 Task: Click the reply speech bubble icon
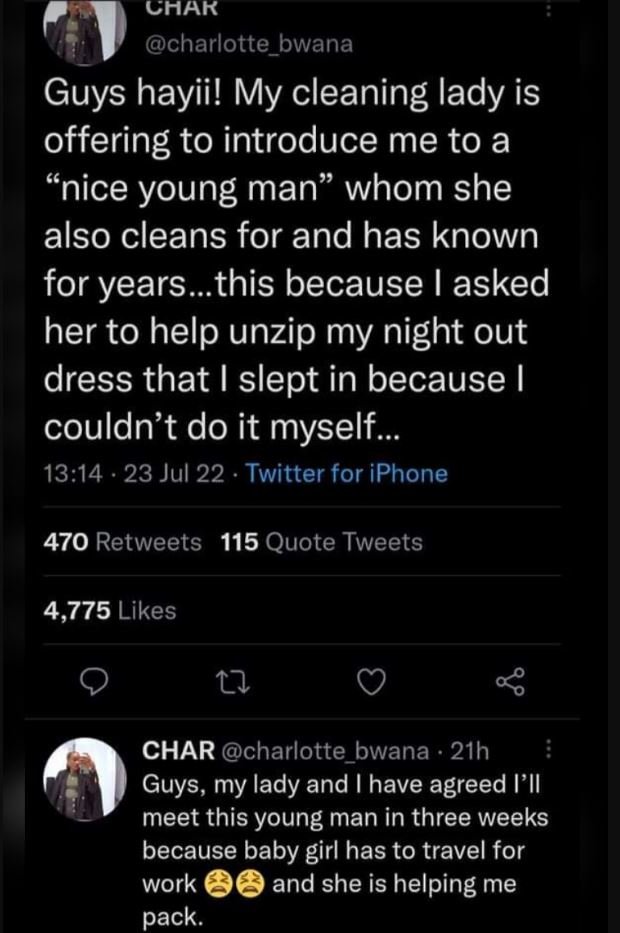(94, 682)
